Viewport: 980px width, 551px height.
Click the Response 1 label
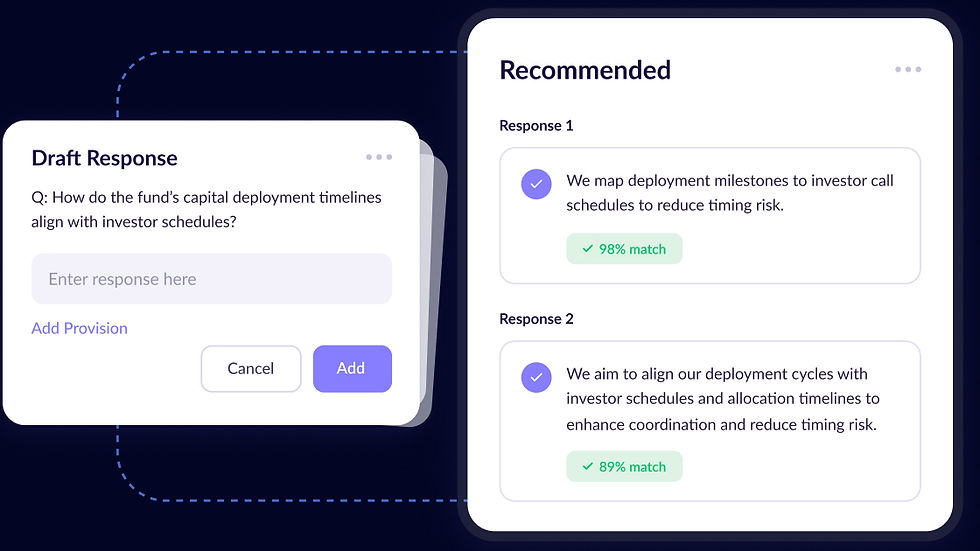coord(536,126)
